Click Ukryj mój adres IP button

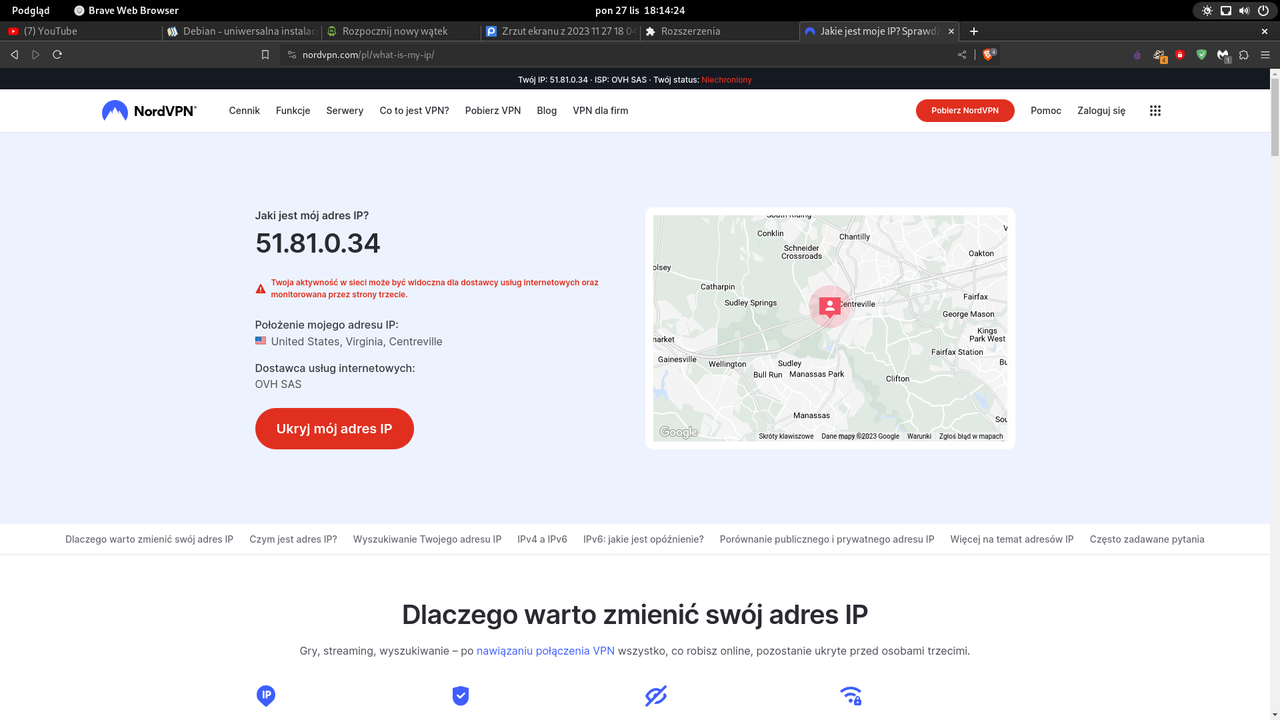click(x=334, y=428)
